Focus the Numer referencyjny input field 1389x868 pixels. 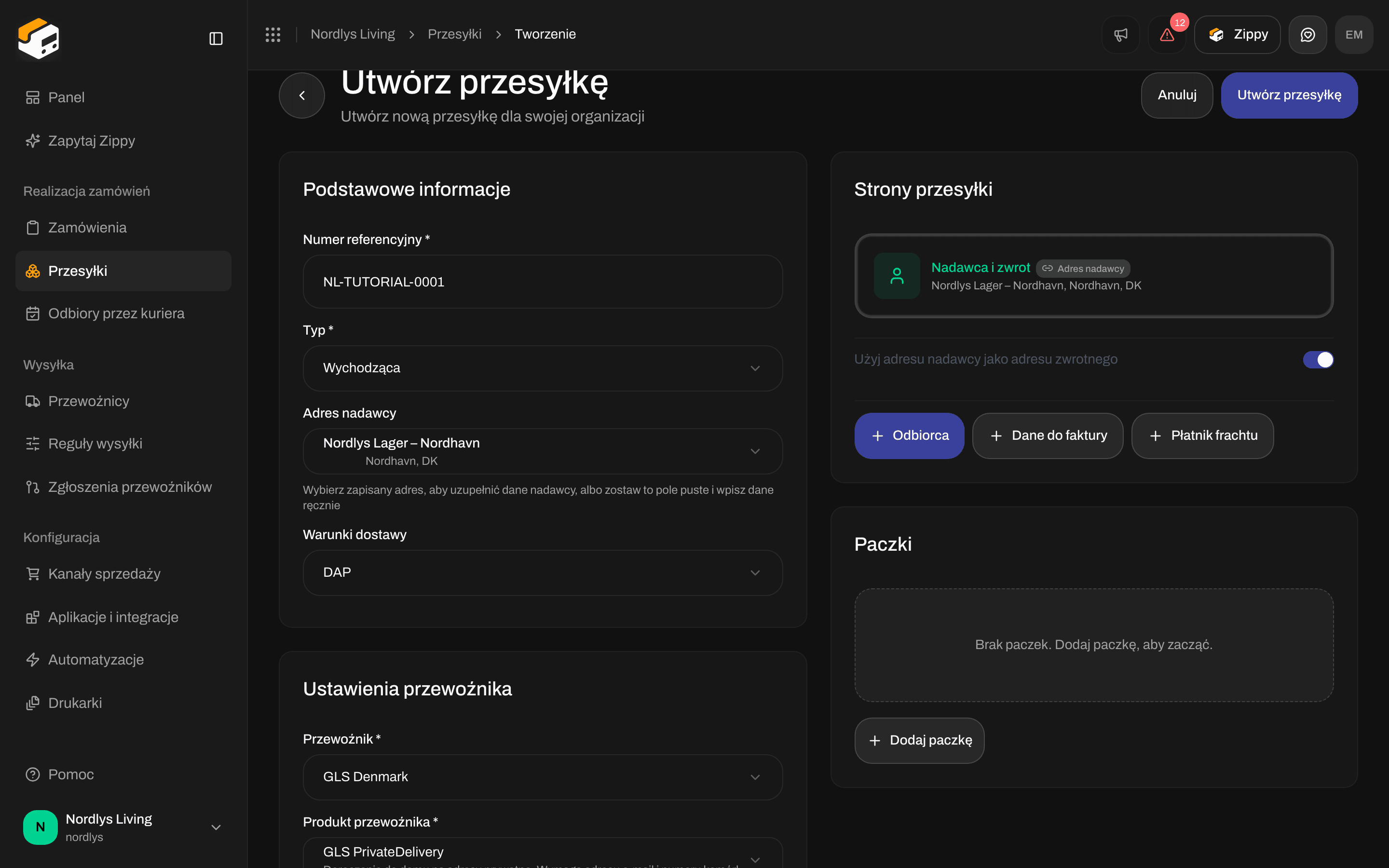coord(543,282)
